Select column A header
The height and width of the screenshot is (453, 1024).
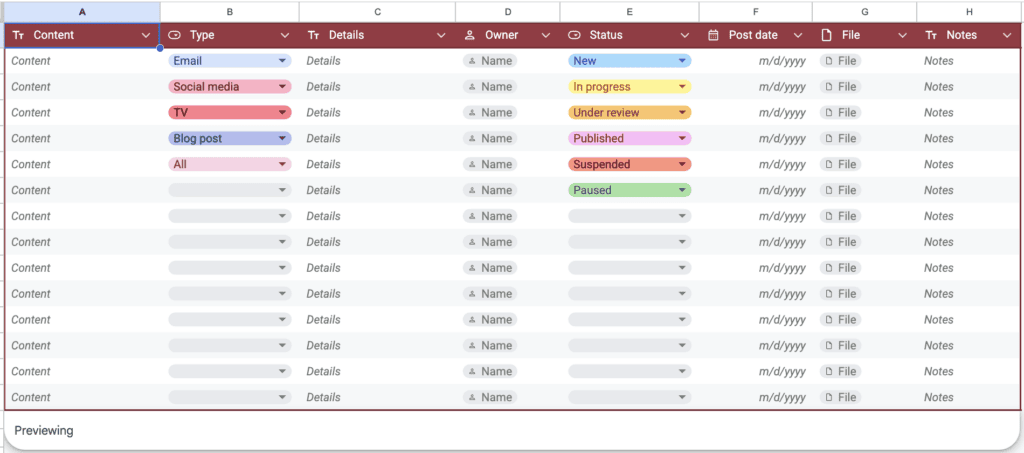(82, 12)
